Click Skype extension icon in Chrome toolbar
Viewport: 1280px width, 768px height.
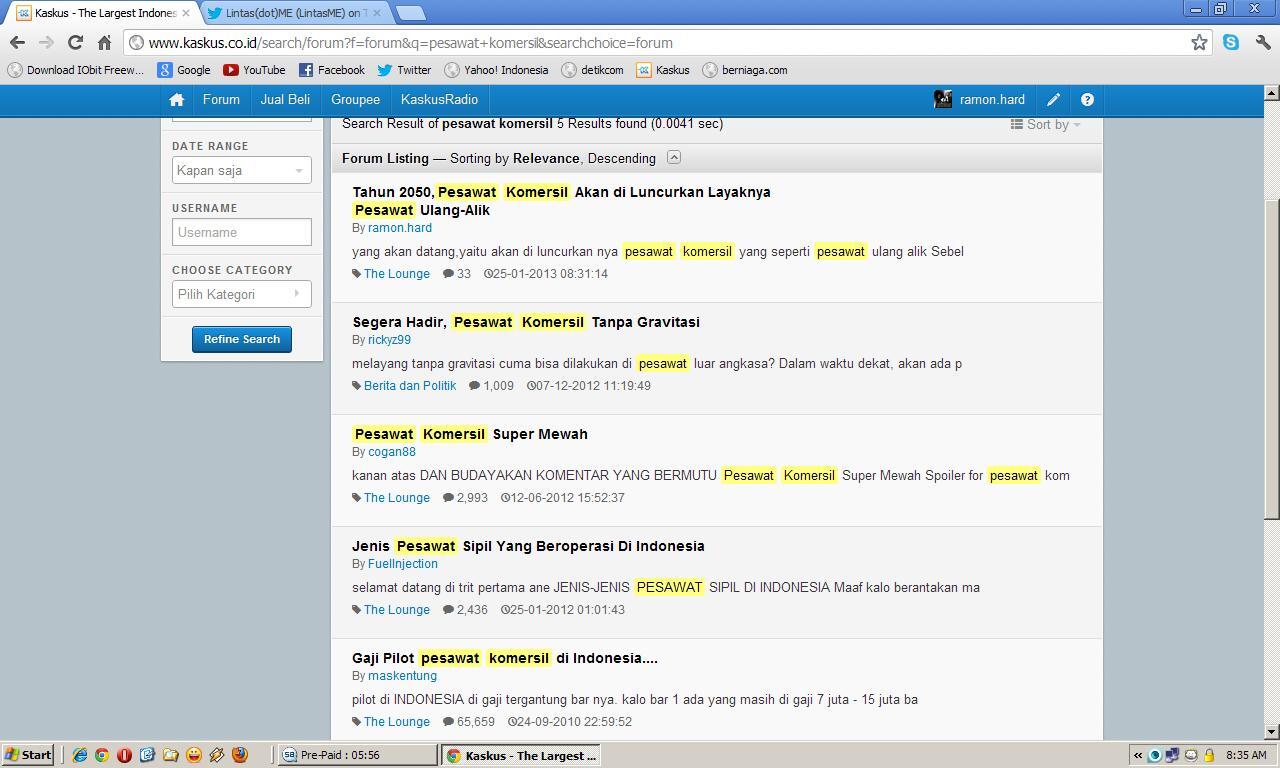click(x=1231, y=42)
